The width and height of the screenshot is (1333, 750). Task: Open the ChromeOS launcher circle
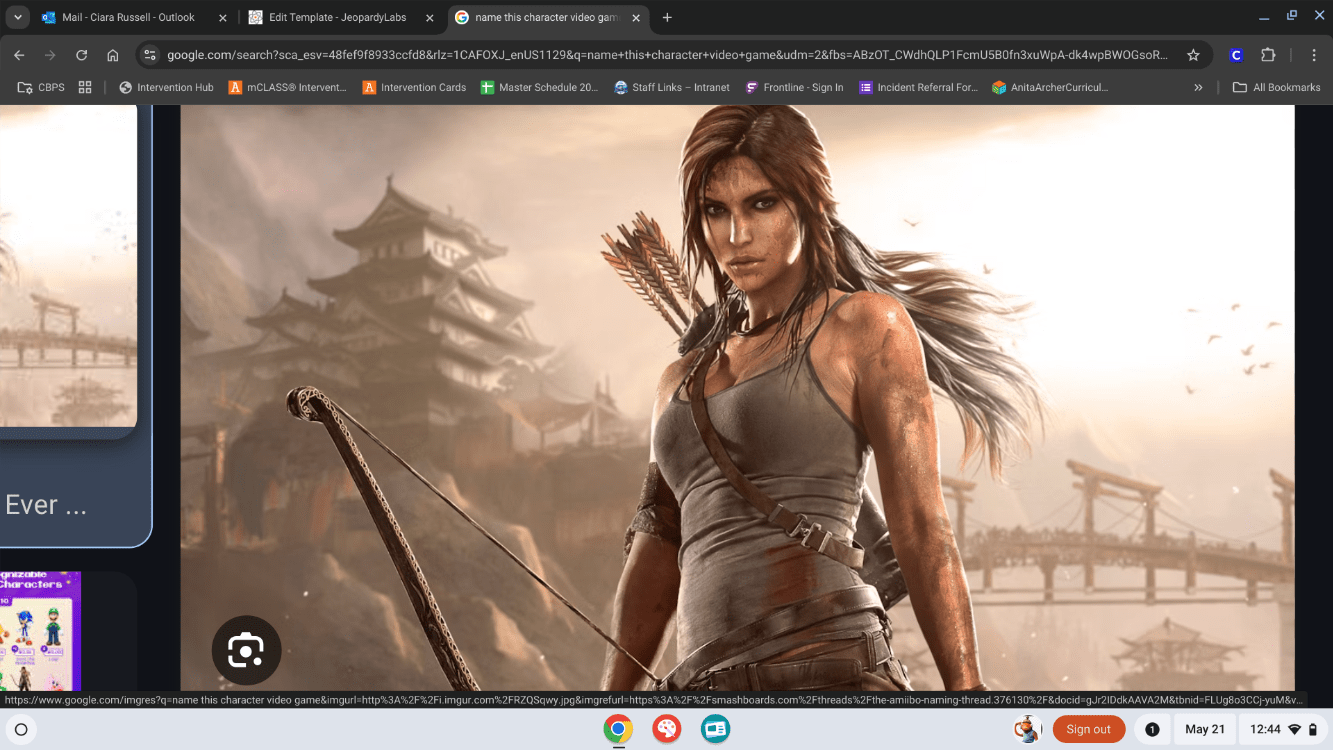[x=21, y=729]
